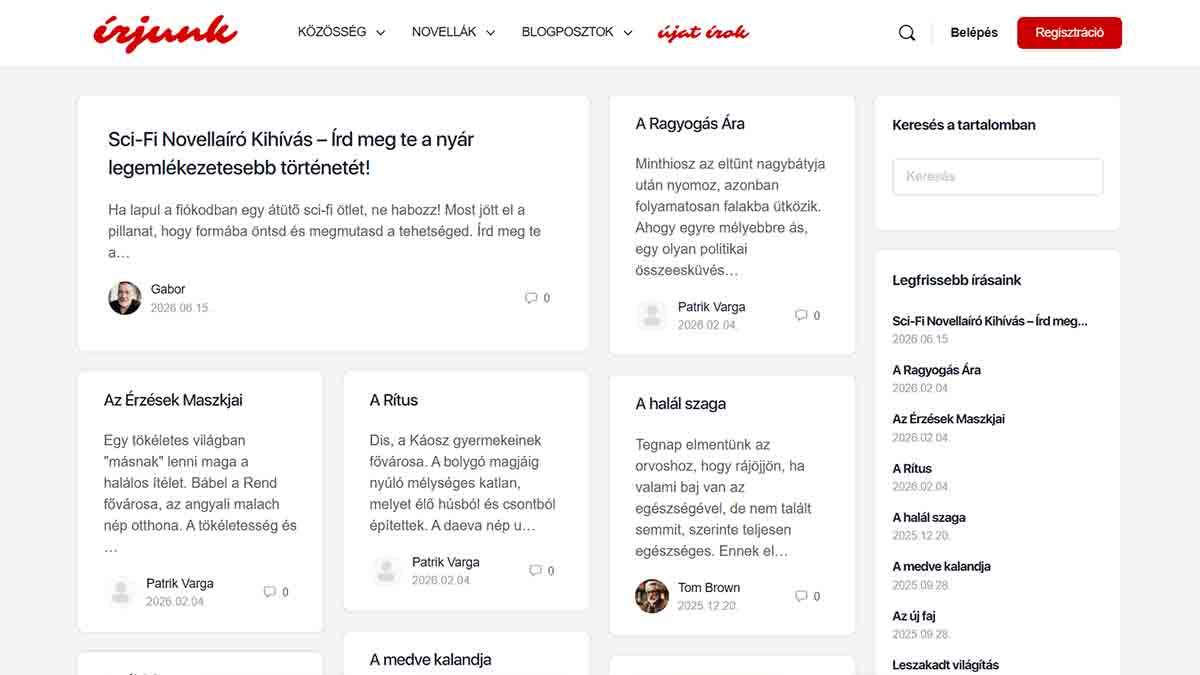Click comment icon on Az Érzések Maszkjai card
This screenshot has width=1200, height=675.
pos(269,592)
